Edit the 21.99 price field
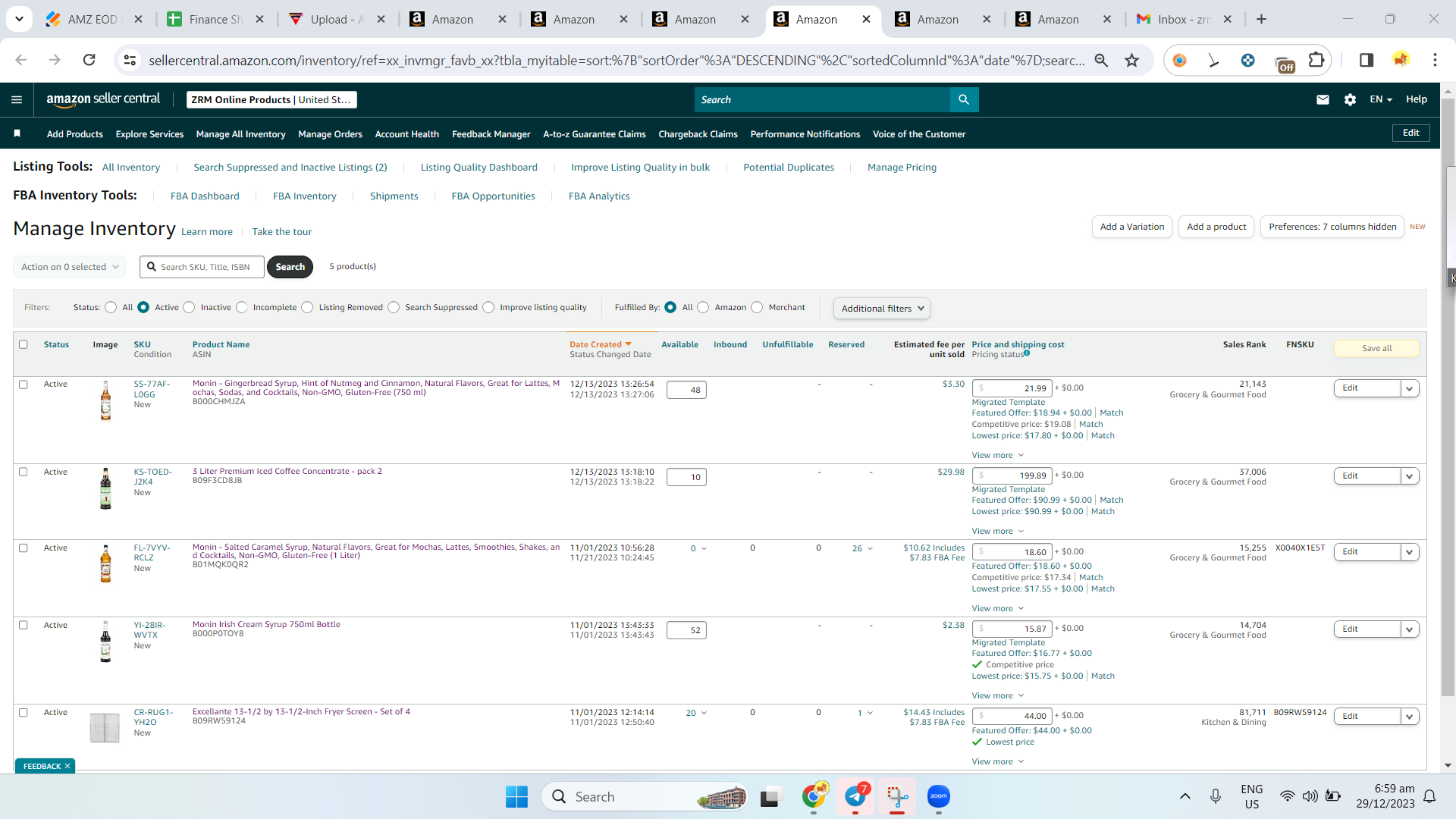The image size is (1456, 819). 1013,388
